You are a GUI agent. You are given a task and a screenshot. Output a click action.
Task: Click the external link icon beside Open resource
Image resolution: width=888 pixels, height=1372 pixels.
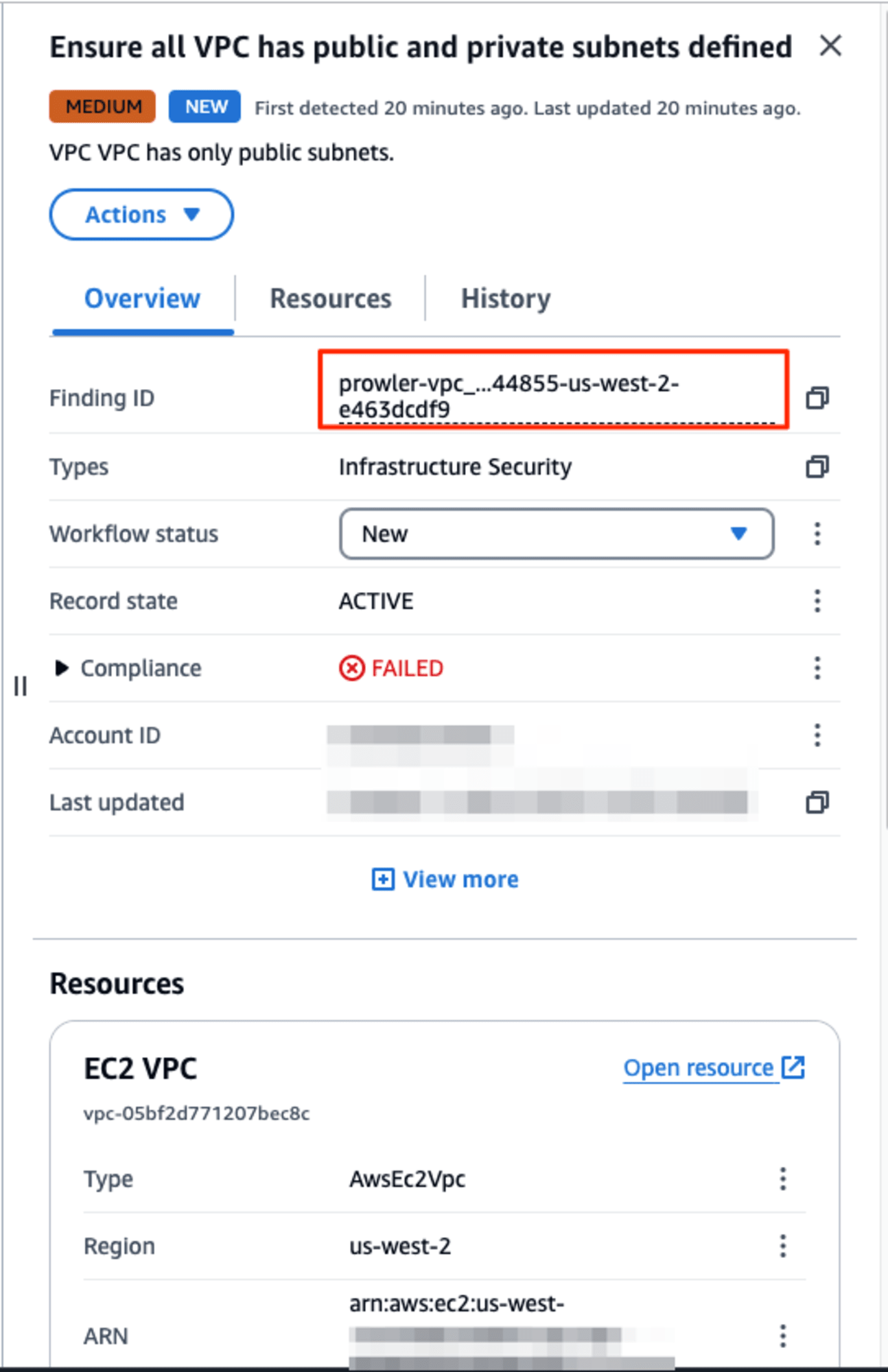[793, 1067]
